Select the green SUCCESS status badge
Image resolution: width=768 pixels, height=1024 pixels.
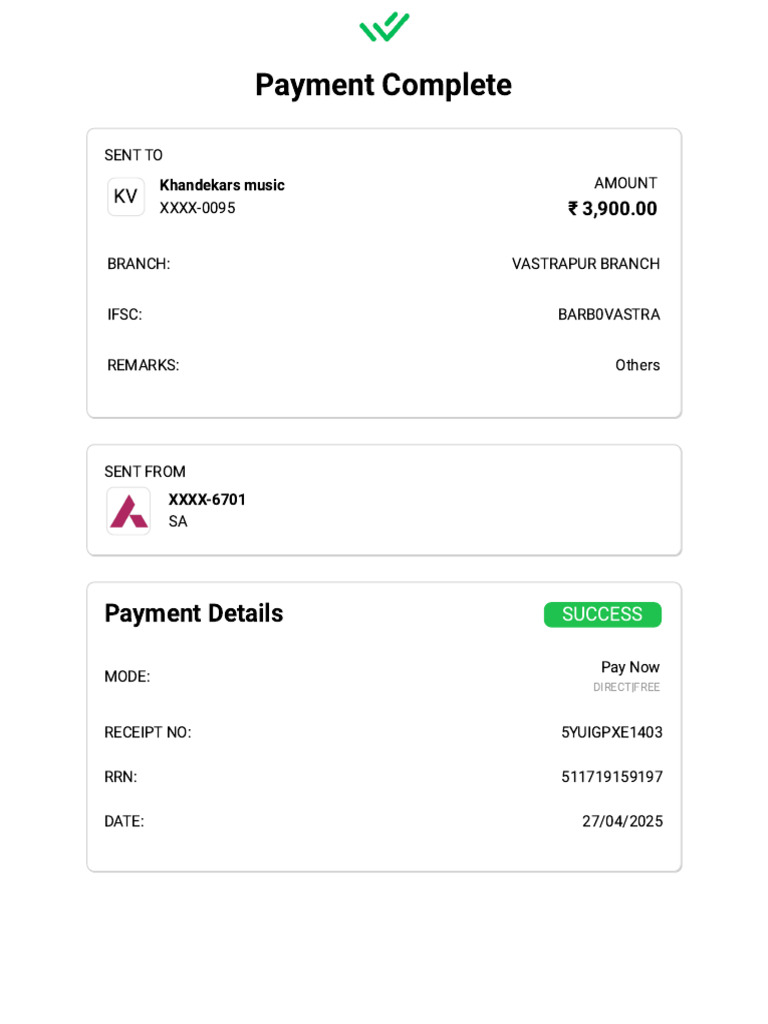[x=602, y=614]
